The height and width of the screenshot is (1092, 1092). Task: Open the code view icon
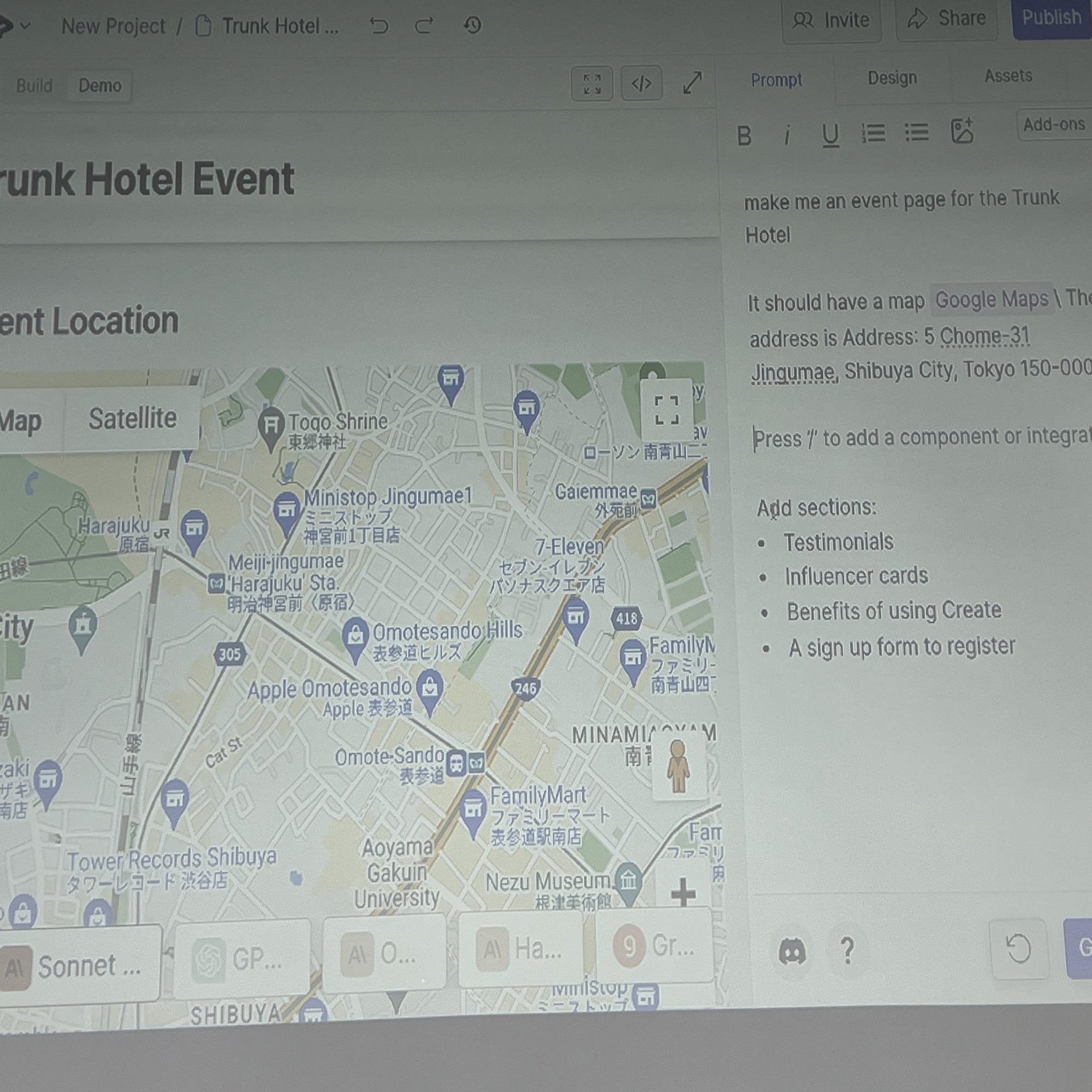click(642, 84)
